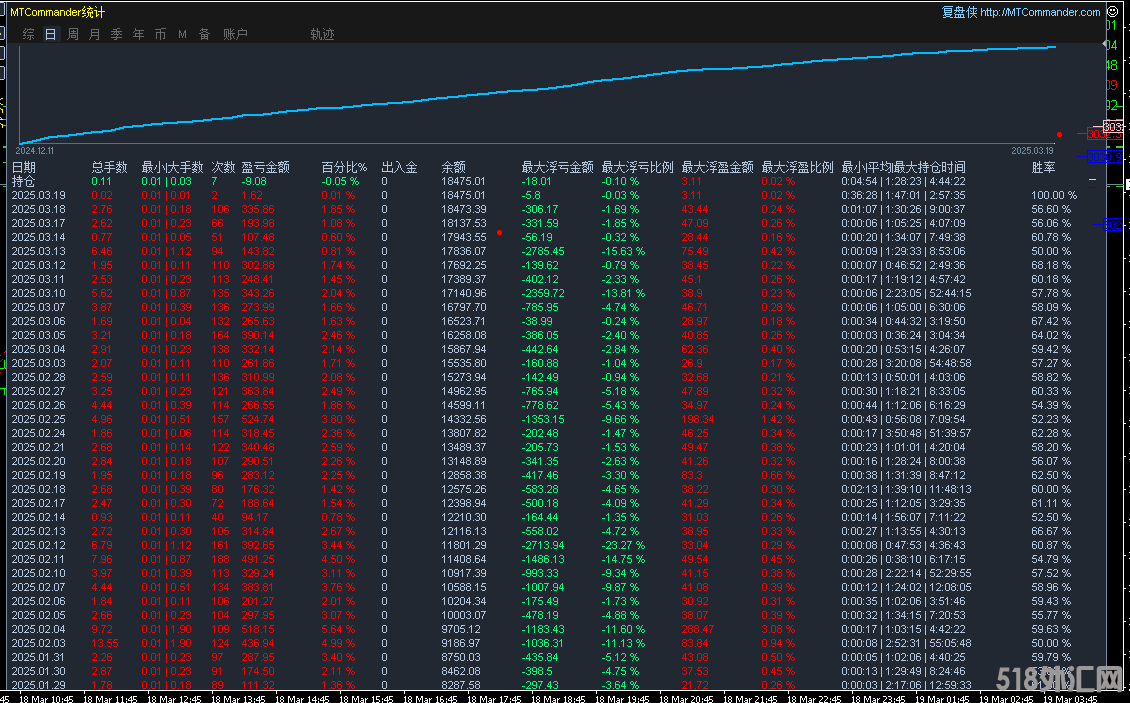Click the 最大浮亏金额 column header
Viewport: 1130px width, 703px height.
point(558,167)
